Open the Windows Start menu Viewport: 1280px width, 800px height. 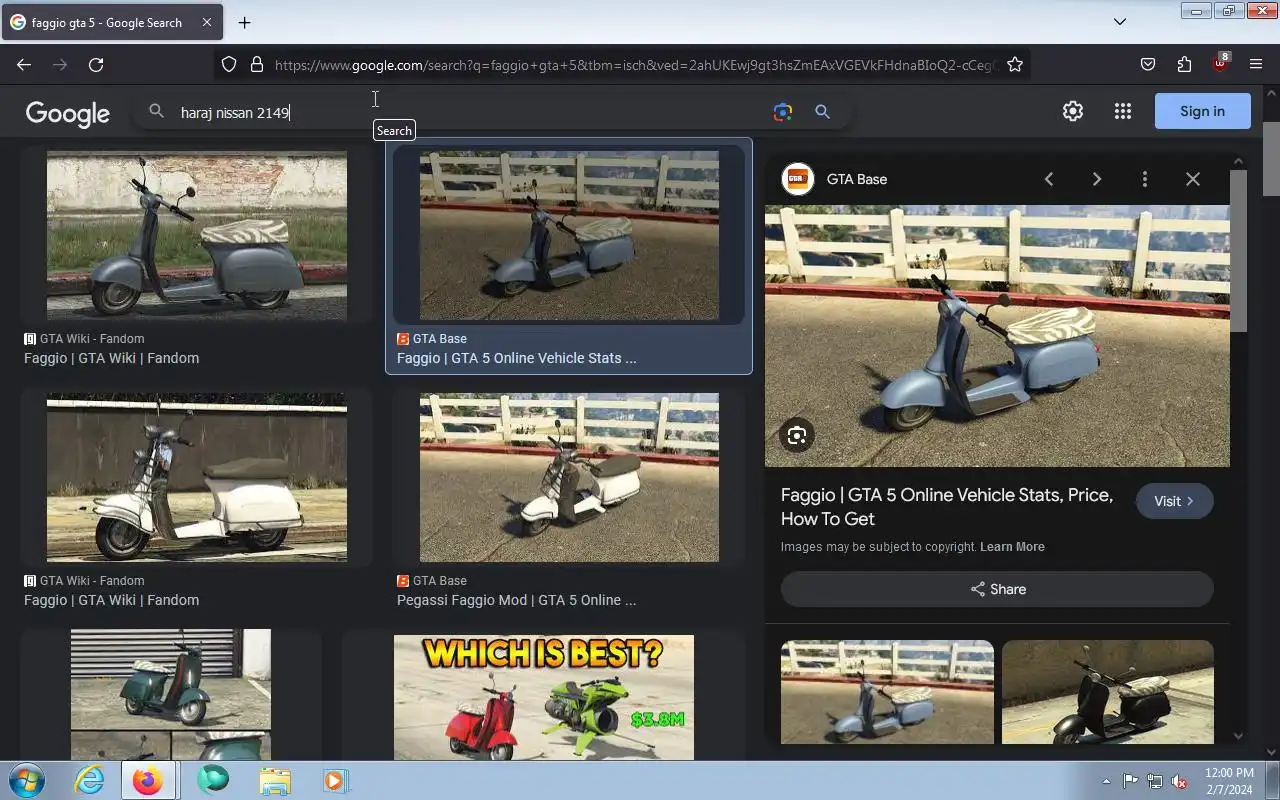[27, 780]
